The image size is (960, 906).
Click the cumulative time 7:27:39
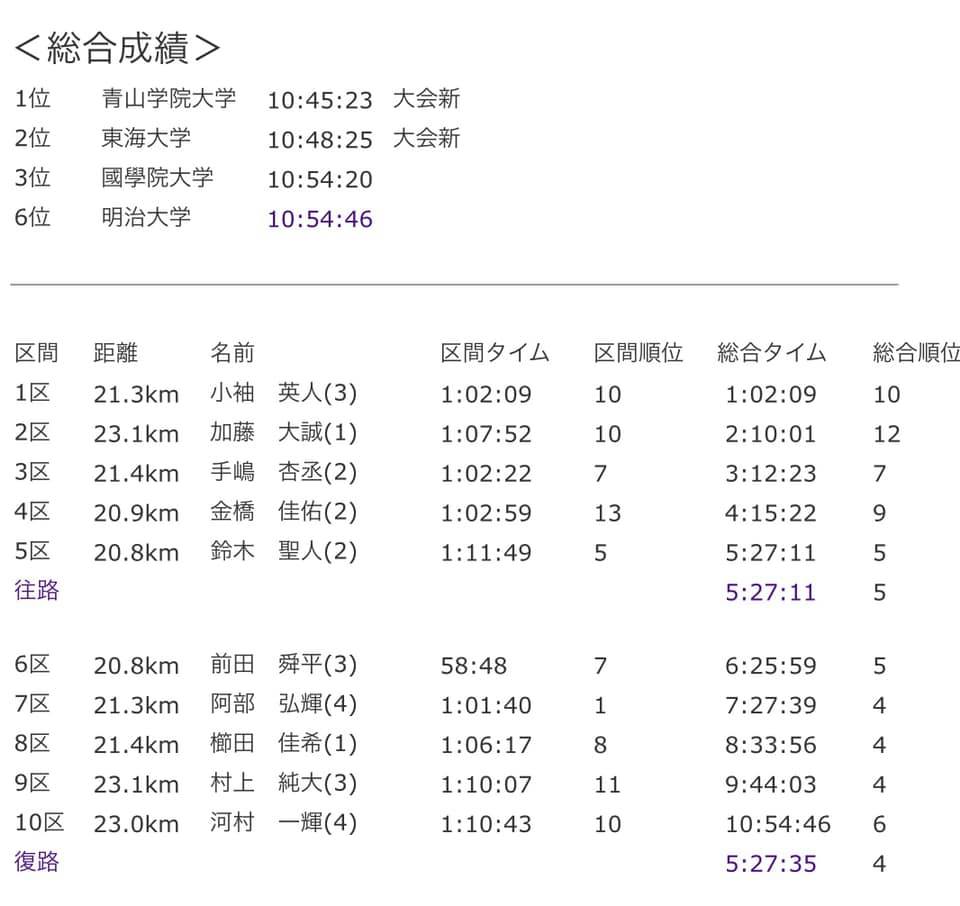(x=770, y=706)
